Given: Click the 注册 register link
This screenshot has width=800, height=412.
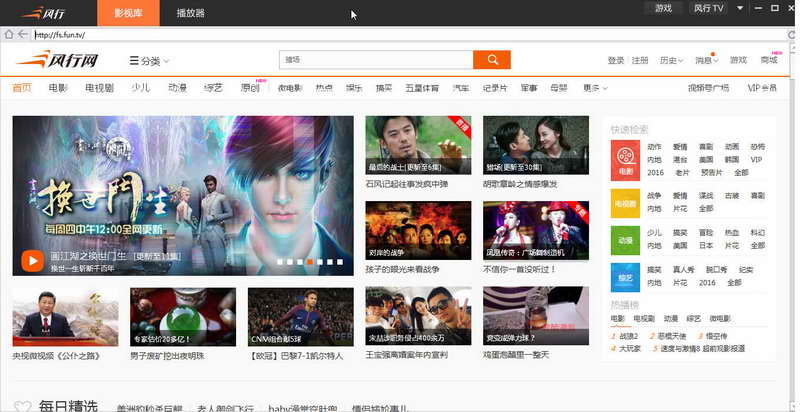Looking at the screenshot, I should coord(640,60).
